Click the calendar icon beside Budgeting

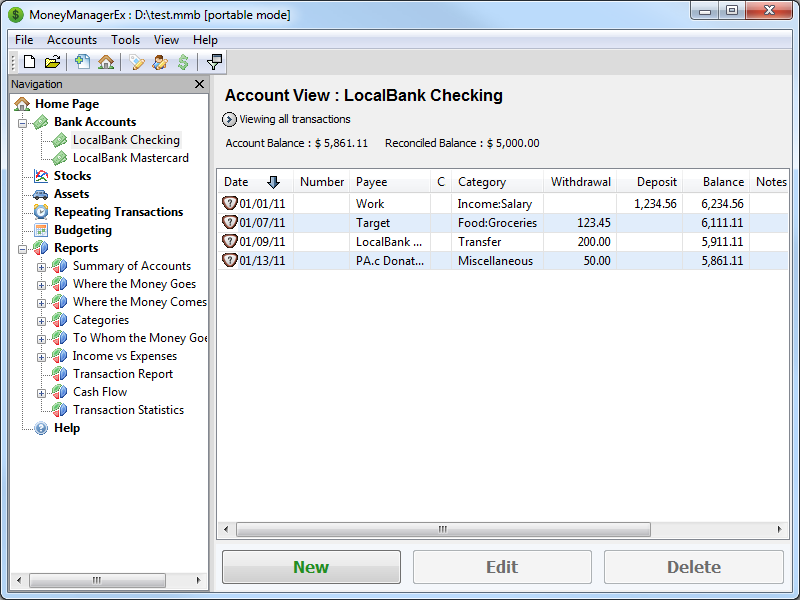point(41,230)
